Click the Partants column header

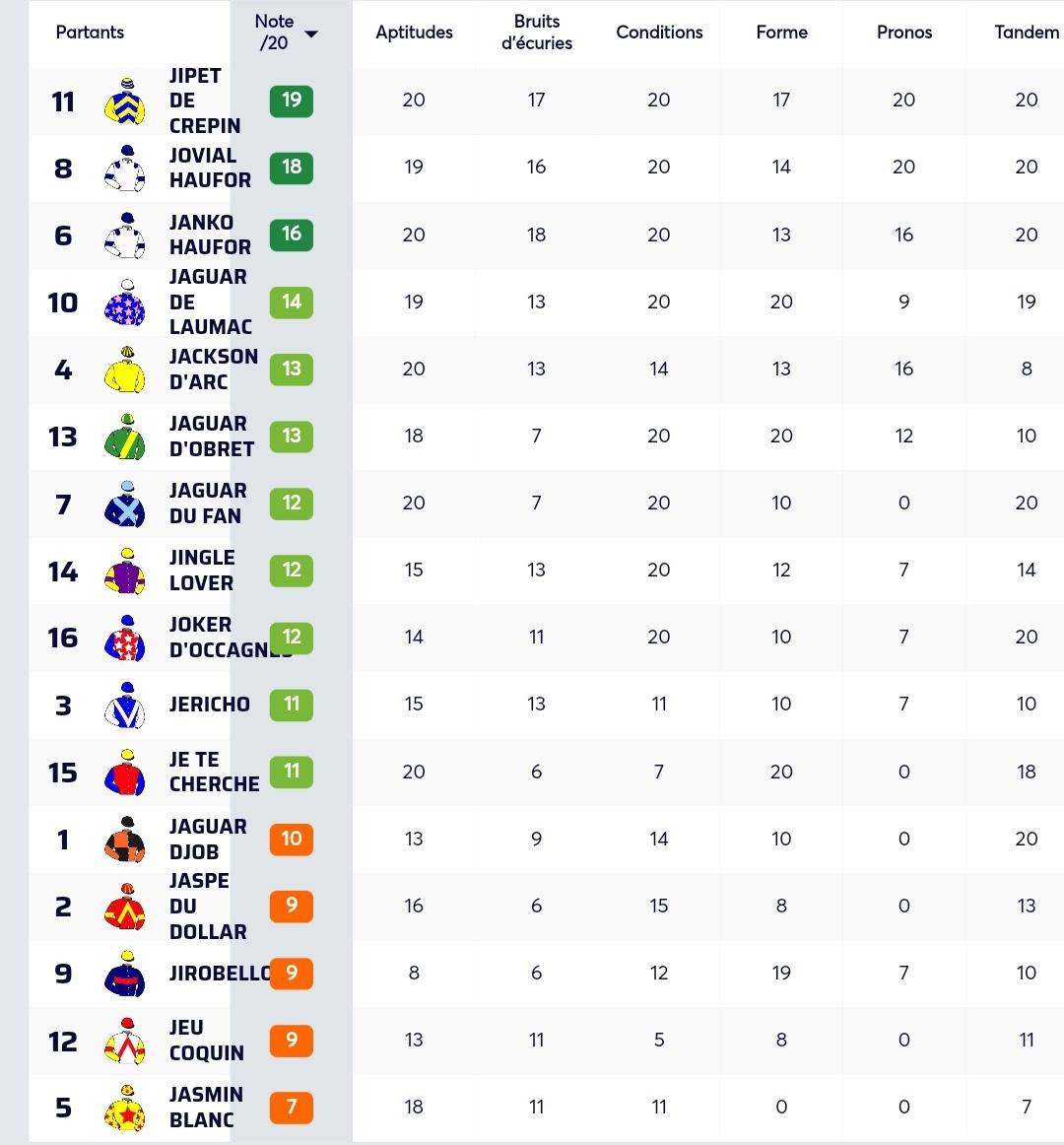coord(90,33)
